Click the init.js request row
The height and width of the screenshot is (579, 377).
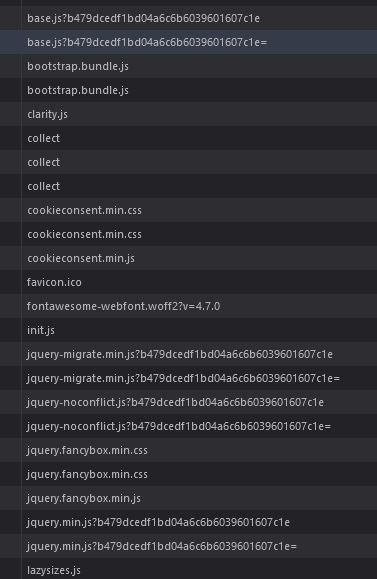(188, 330)
